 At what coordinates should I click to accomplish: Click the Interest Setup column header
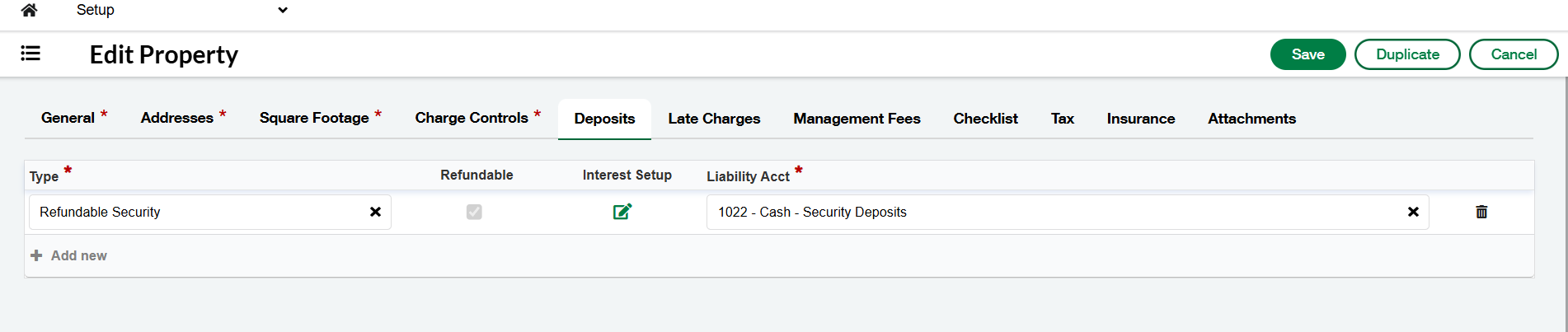(627, 175)
